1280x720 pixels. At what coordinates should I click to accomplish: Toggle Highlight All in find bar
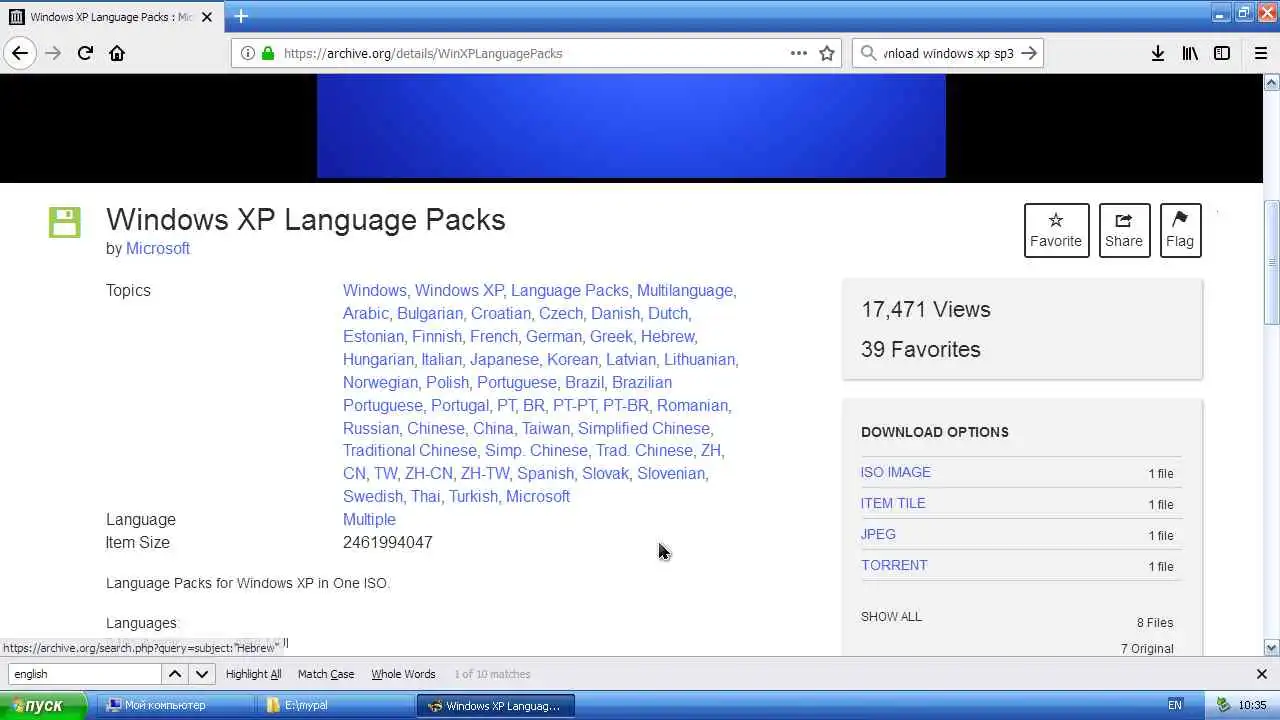253,674
